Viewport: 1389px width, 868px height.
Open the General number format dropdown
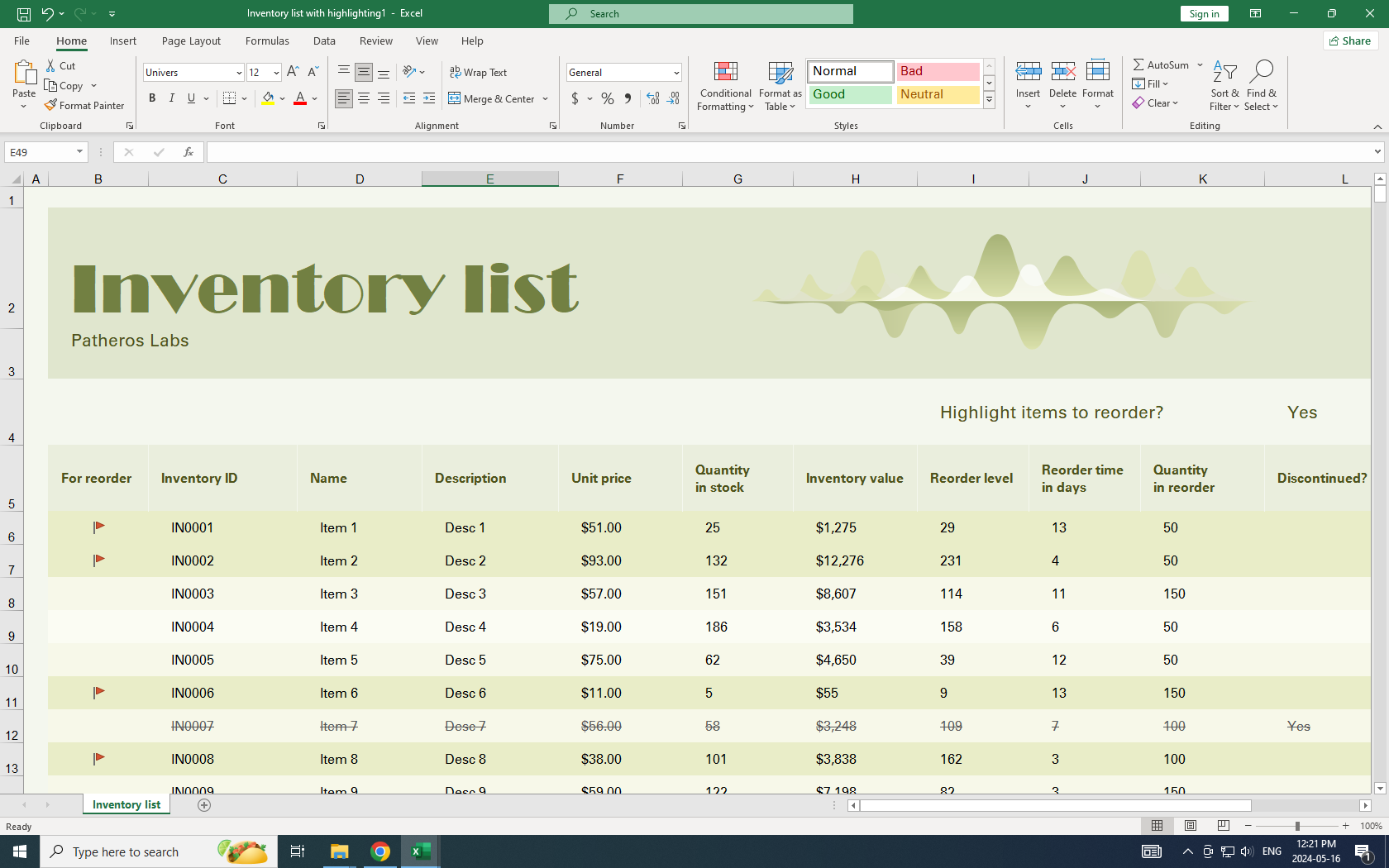(x=675, y=73)
